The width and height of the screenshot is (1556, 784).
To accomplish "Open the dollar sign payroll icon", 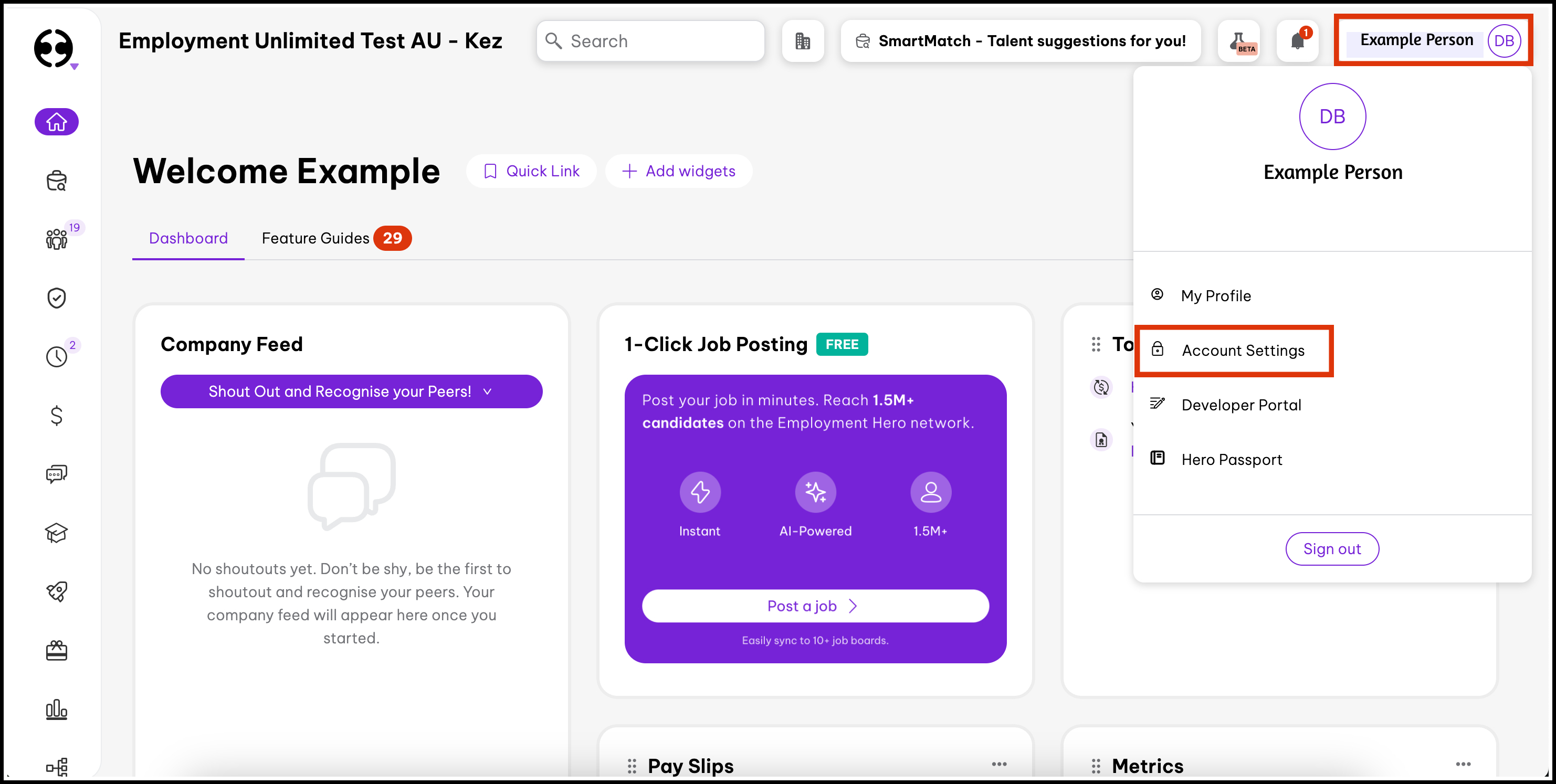I will [56, 415].
